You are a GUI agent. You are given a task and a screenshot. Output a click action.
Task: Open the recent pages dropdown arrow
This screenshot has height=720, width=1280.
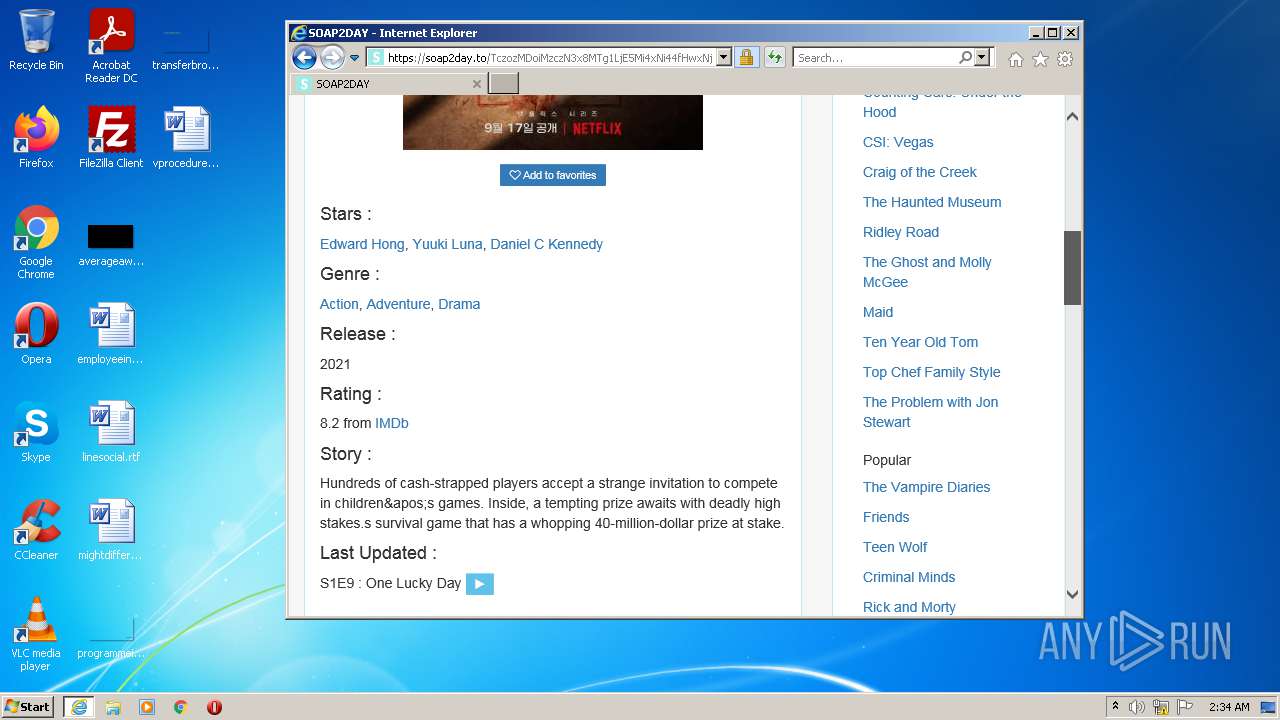(354, 58)
